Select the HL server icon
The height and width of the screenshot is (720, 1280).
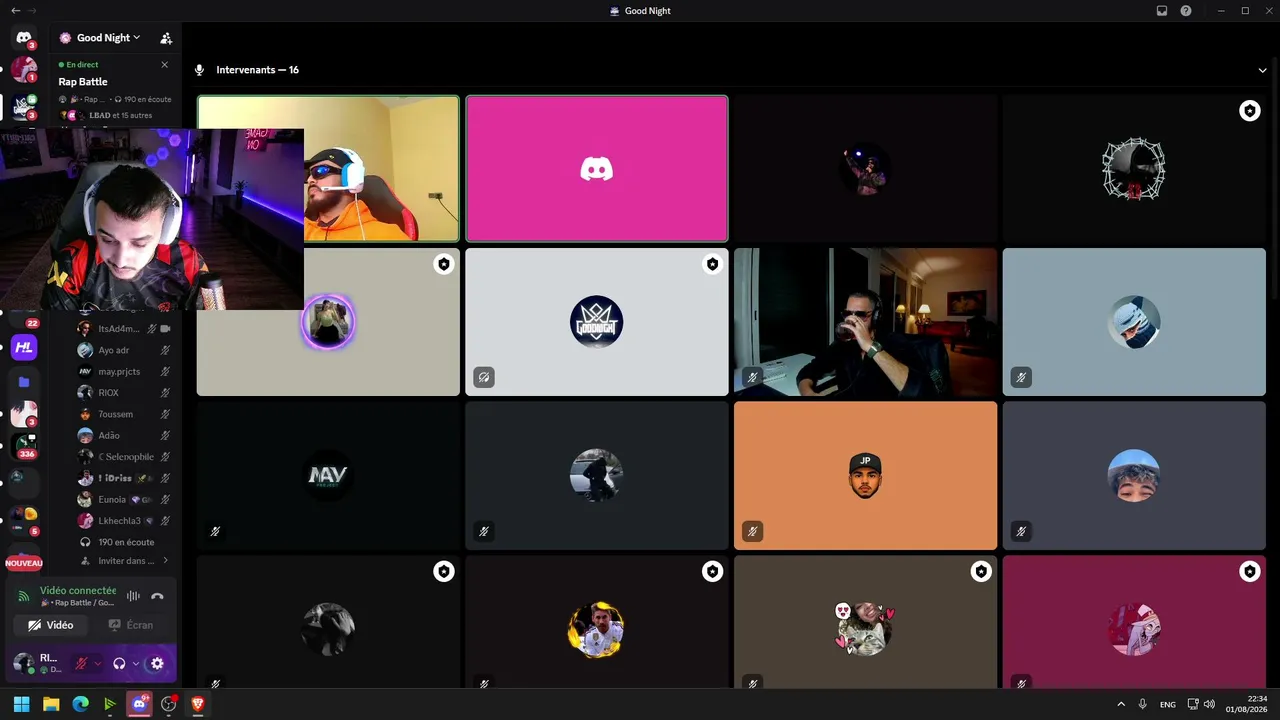click(x=24, y=348)
